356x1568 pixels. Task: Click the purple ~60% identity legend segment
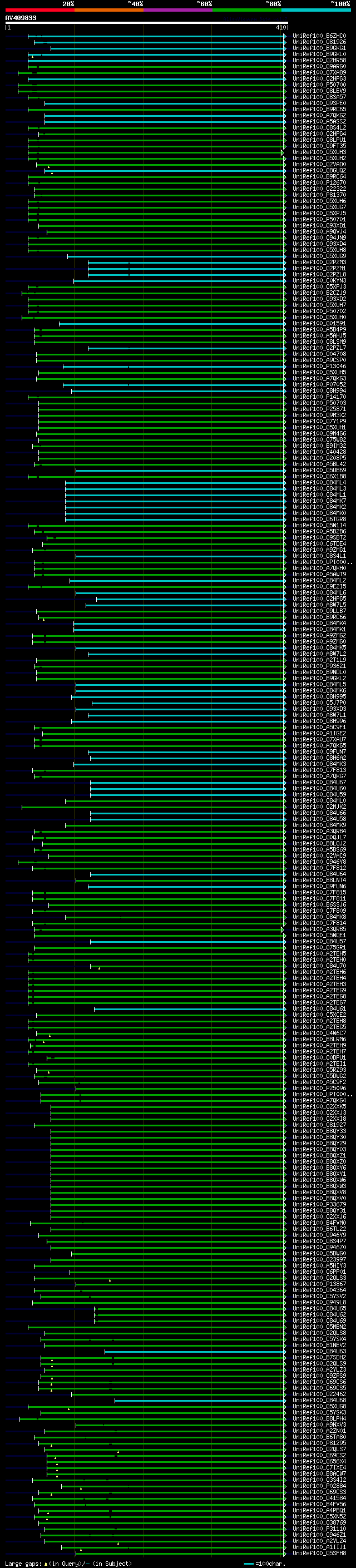point(177,10)
